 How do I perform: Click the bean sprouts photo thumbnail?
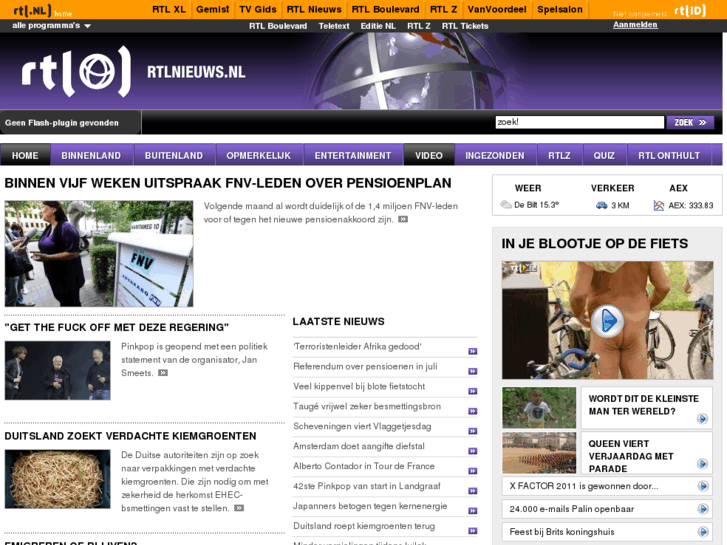click(x=57, y=479)
